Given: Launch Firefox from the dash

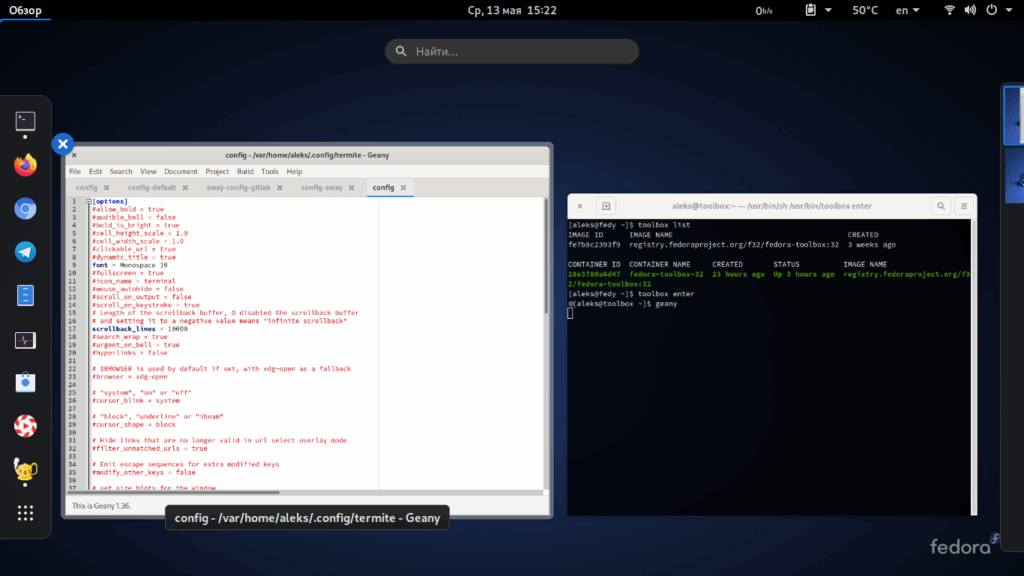Looking at the screenshot, I should (25, 165).
